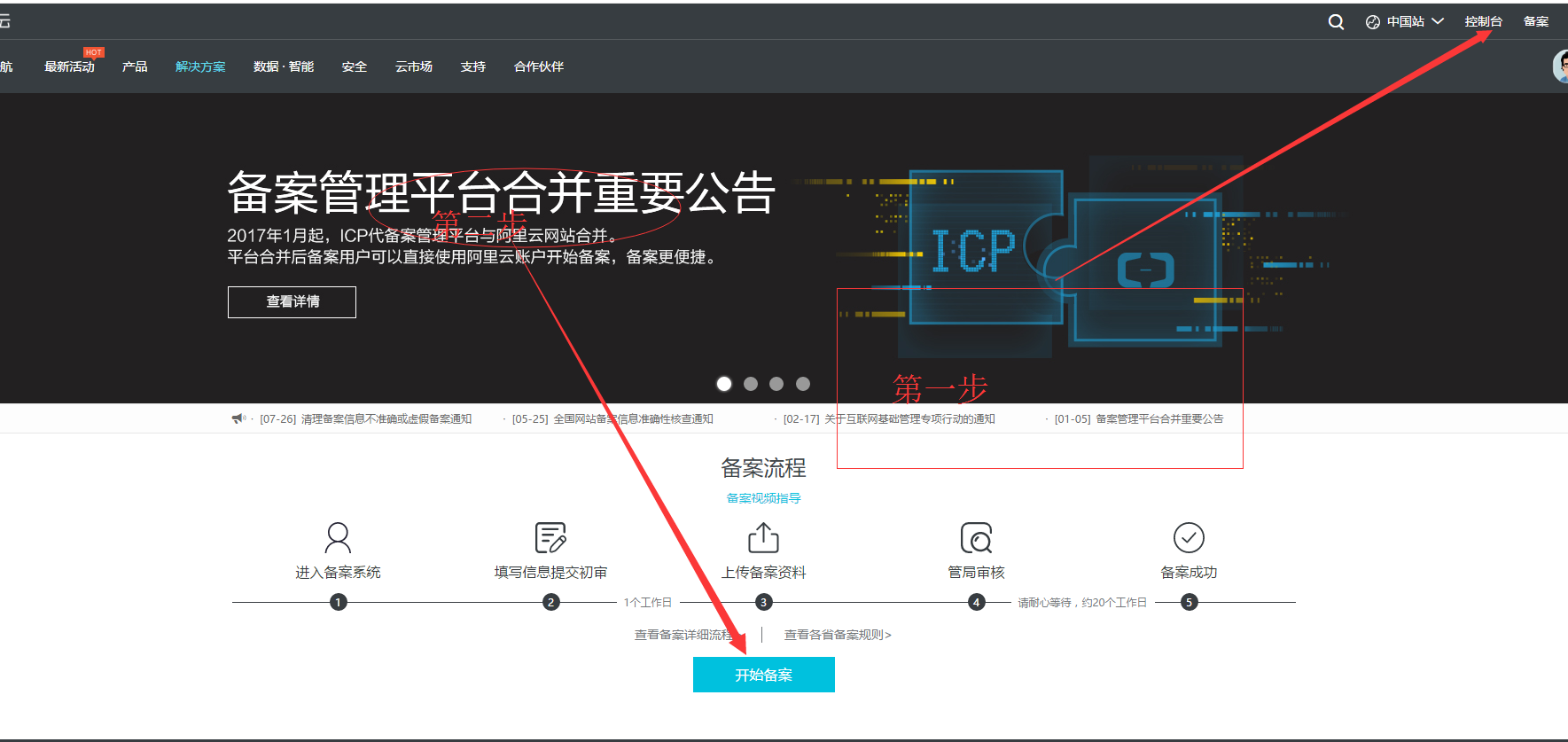
Task: Select third carousel dot
Action: point(776,384)
